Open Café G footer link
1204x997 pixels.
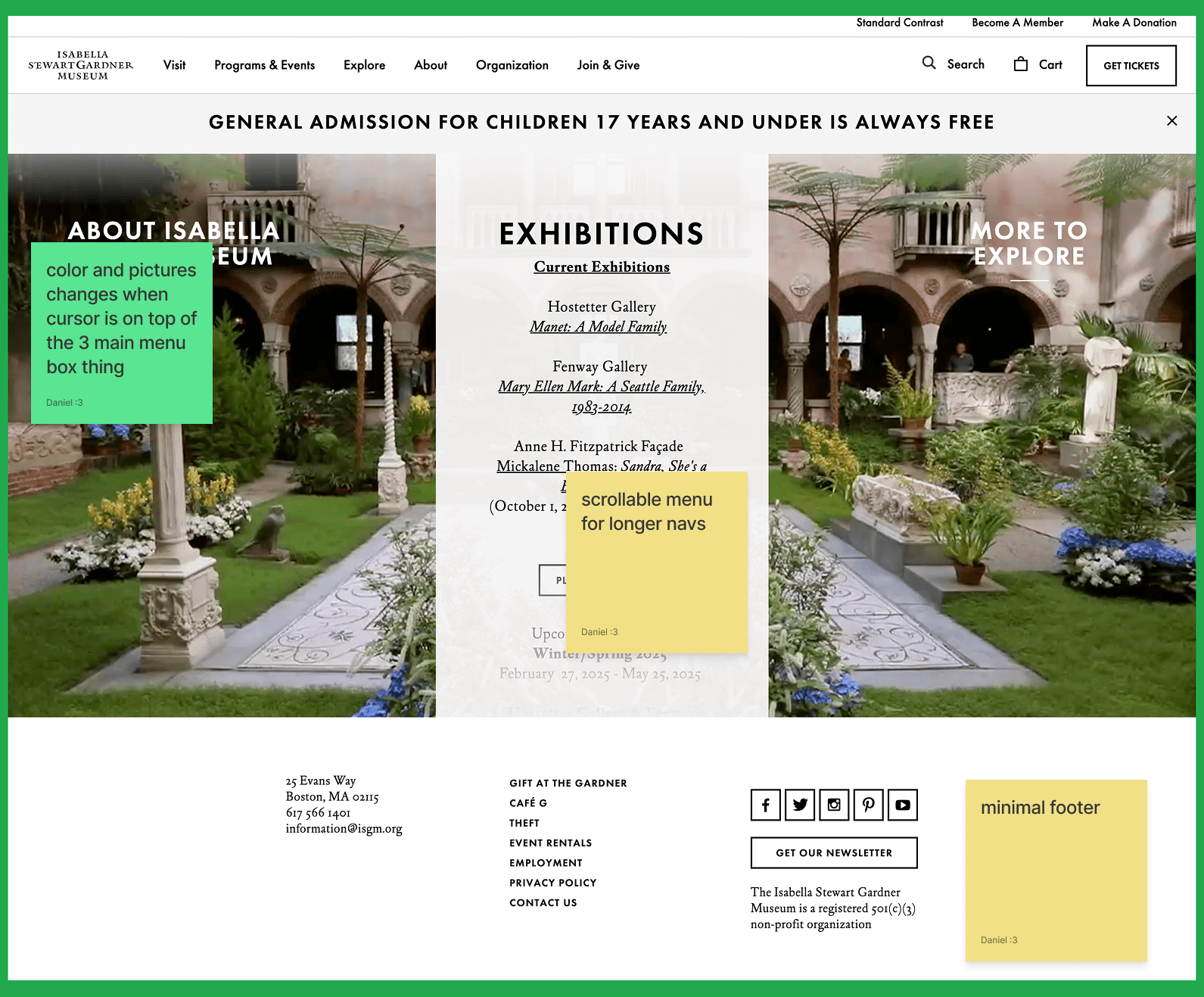pos(528,802)
